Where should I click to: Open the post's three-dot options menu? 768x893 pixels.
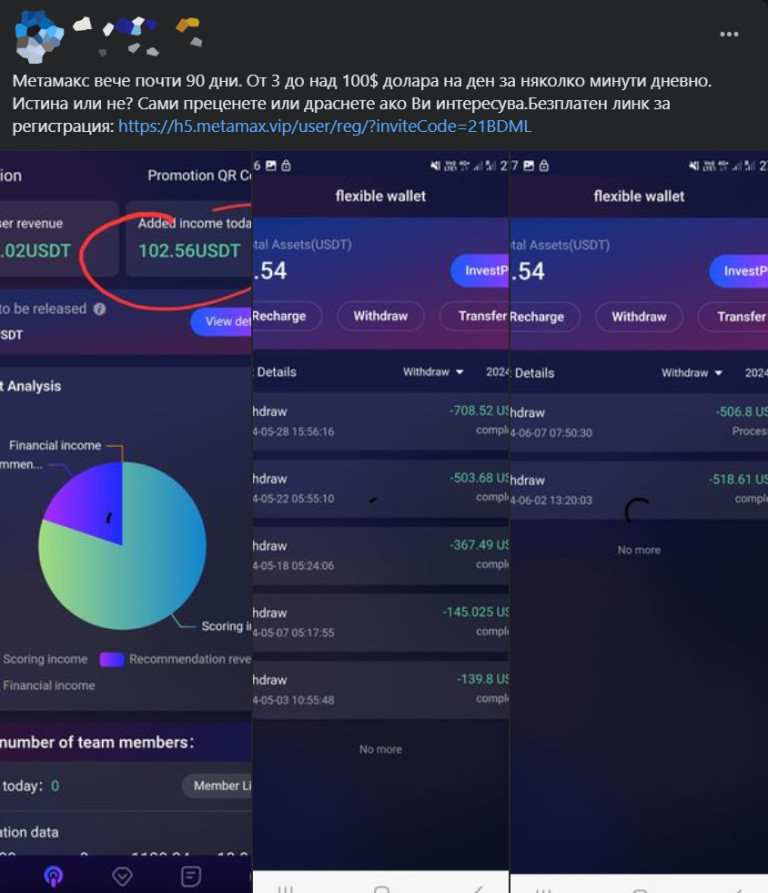pyautogui.click(x=729, y=35)
